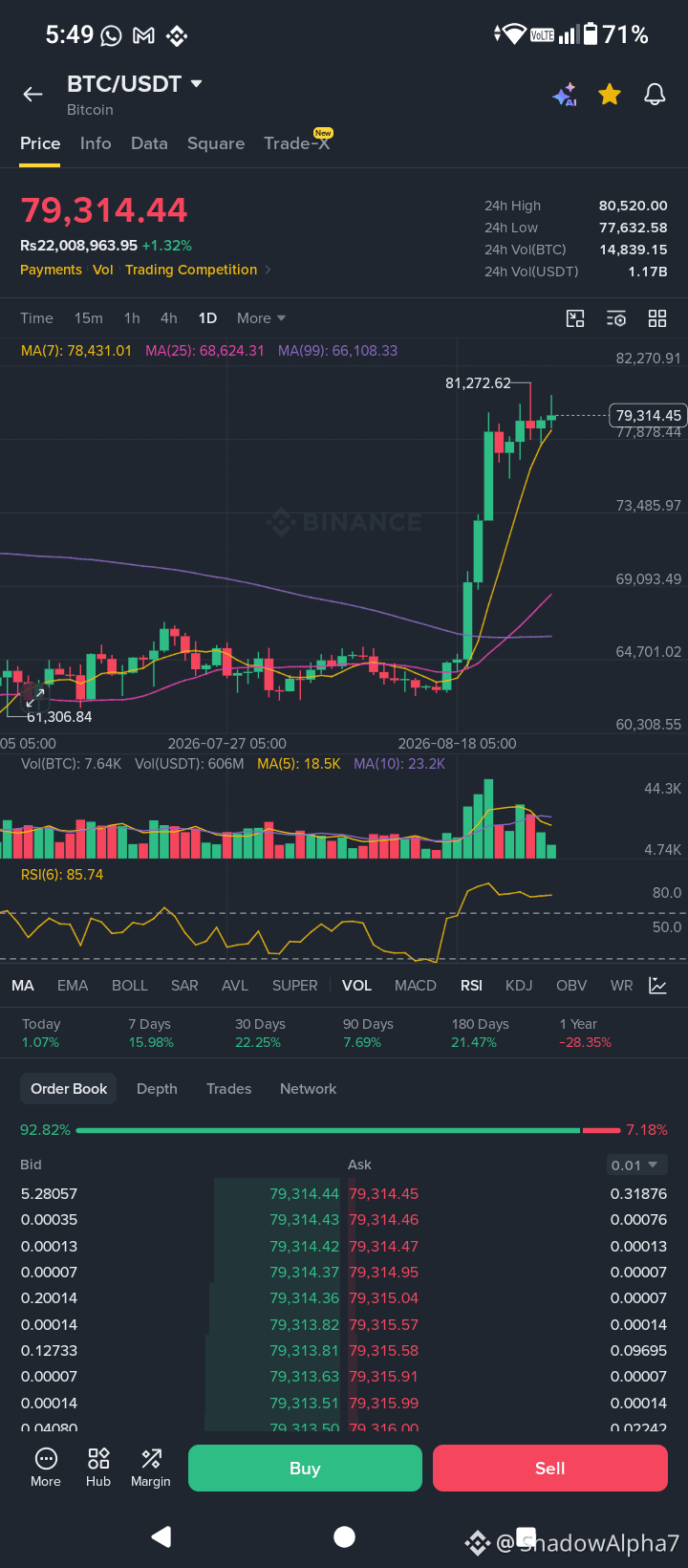Open the indicator chart settings icon
688x1568 pixels.
[x=657, y=986]
